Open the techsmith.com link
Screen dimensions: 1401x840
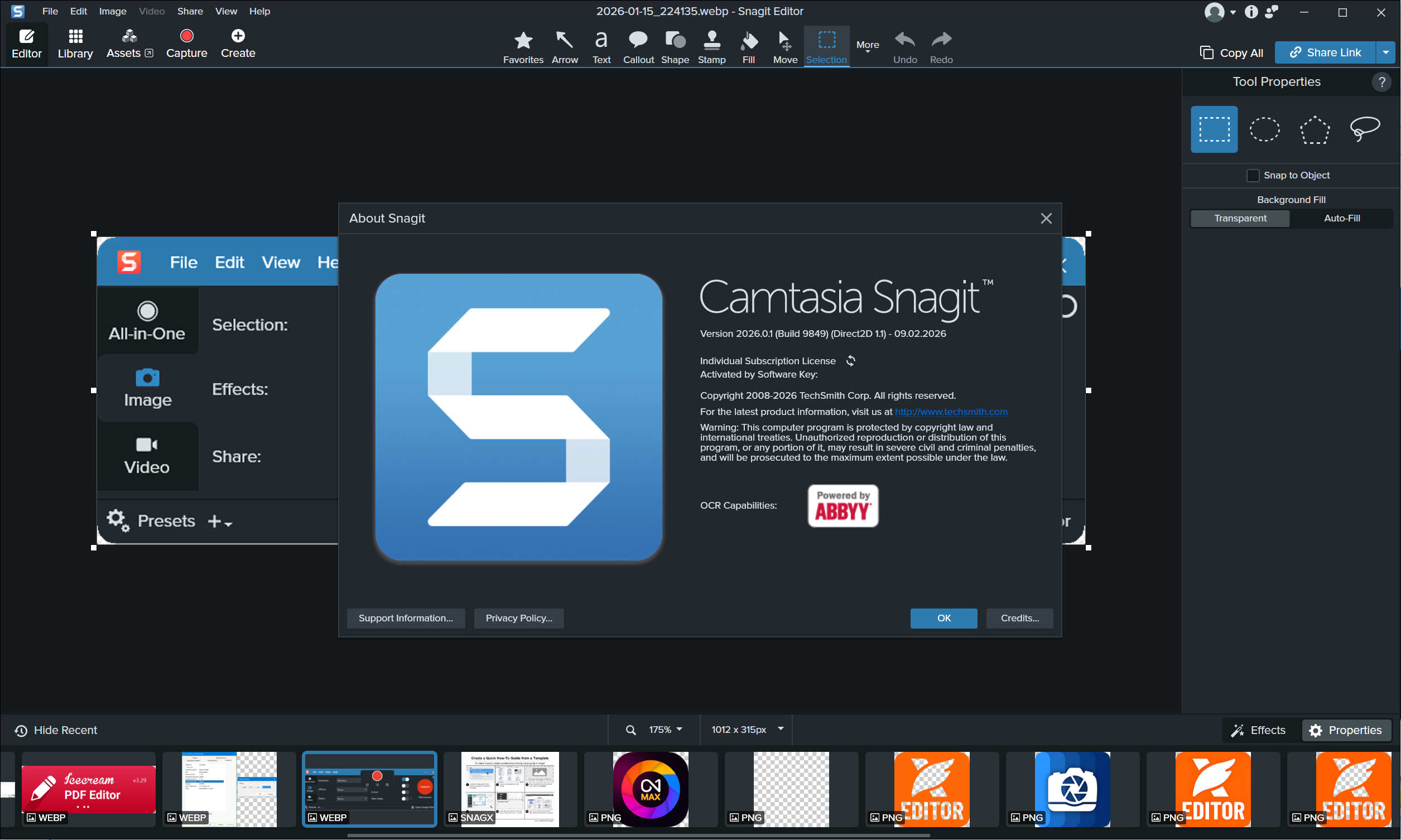point(951,412)
